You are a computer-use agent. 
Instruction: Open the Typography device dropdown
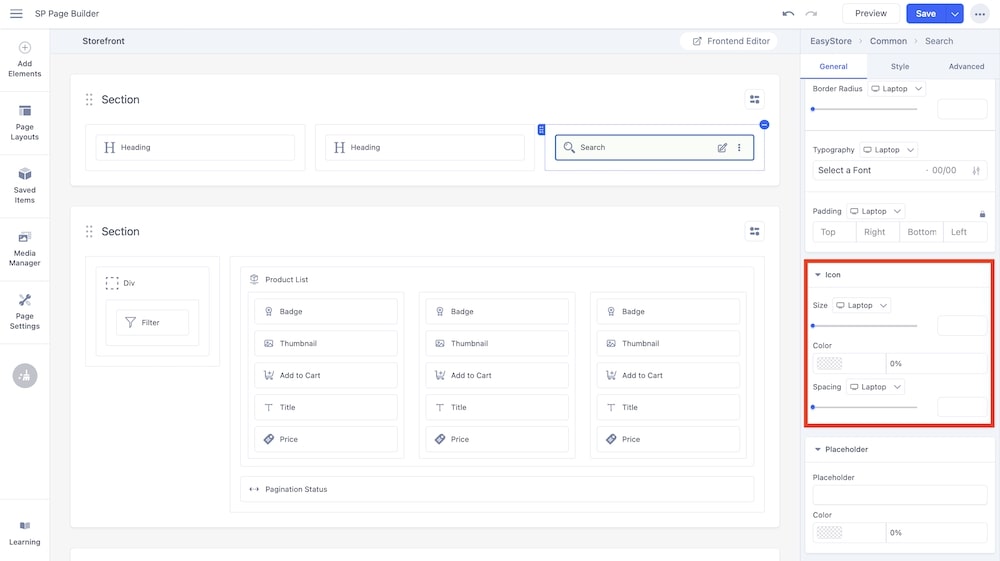(889, 150)
